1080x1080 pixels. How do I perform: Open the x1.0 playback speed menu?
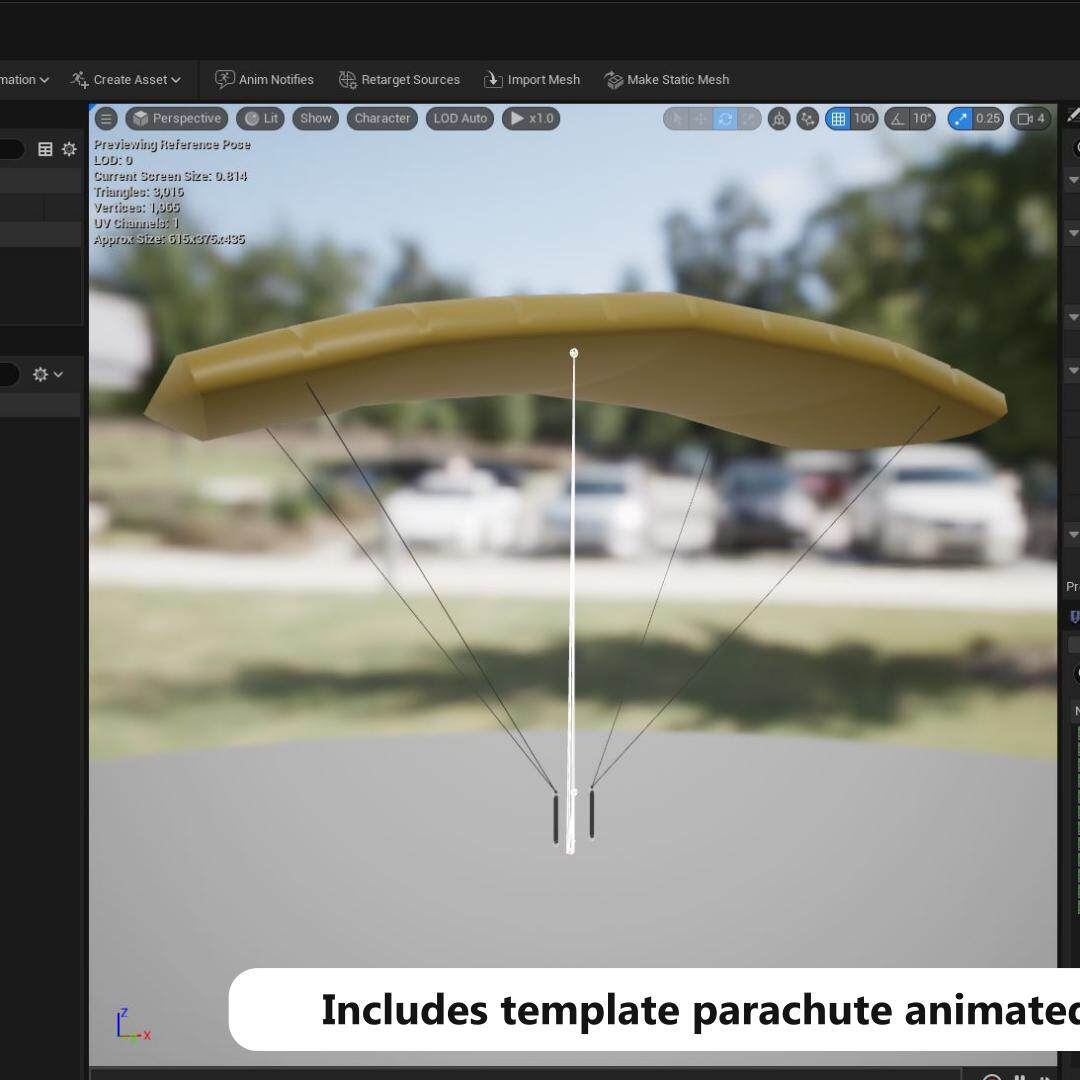coord(531,118)
